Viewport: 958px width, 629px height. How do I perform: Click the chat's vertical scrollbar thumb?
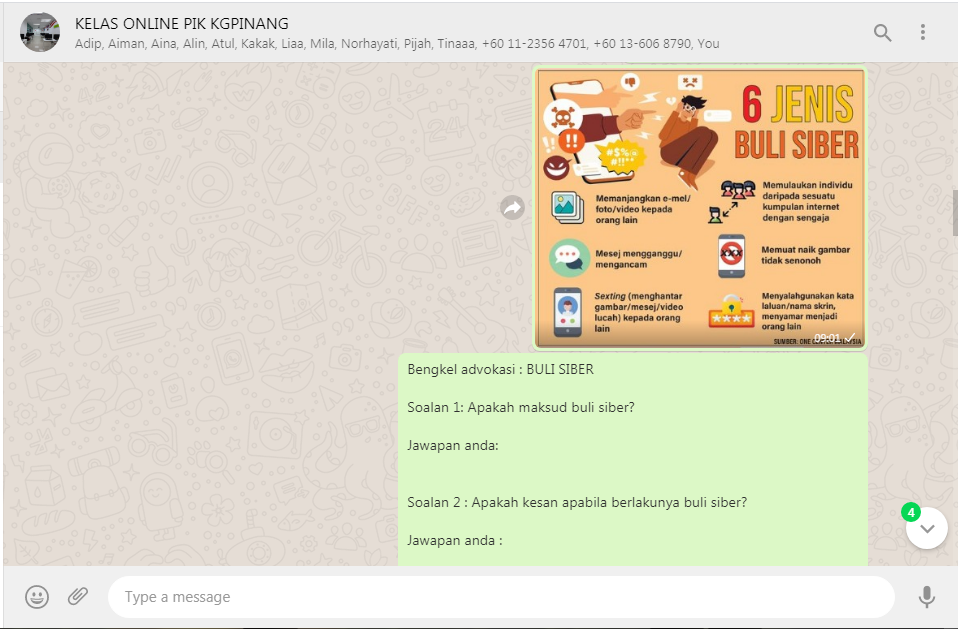click(x=955, y=212)
